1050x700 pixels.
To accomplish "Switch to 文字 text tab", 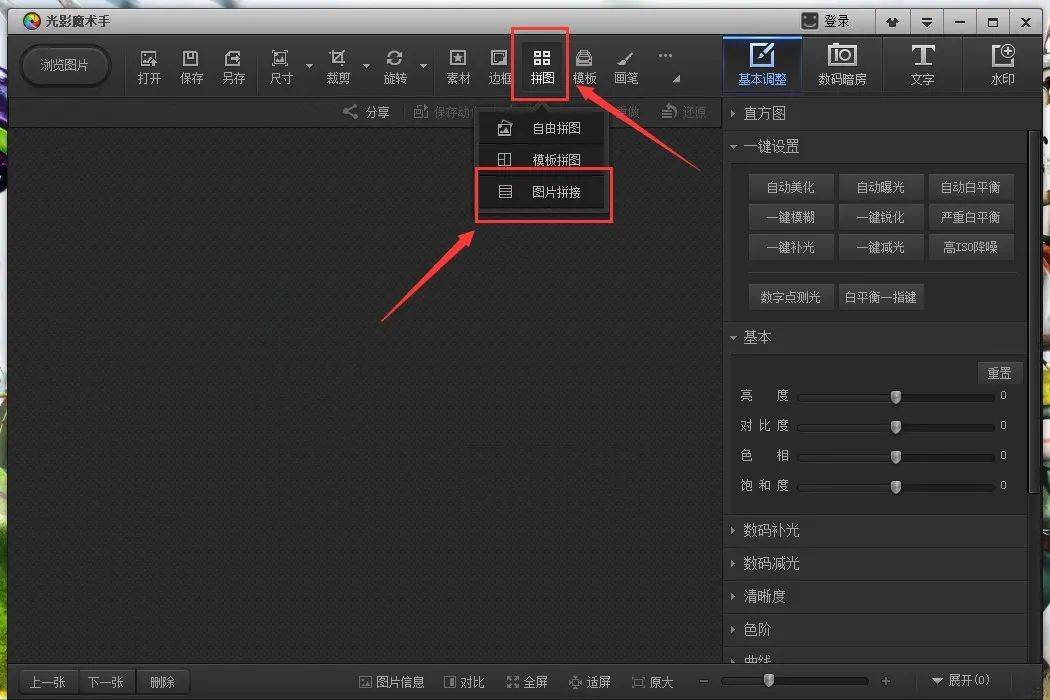I will (x=922, y=64).
